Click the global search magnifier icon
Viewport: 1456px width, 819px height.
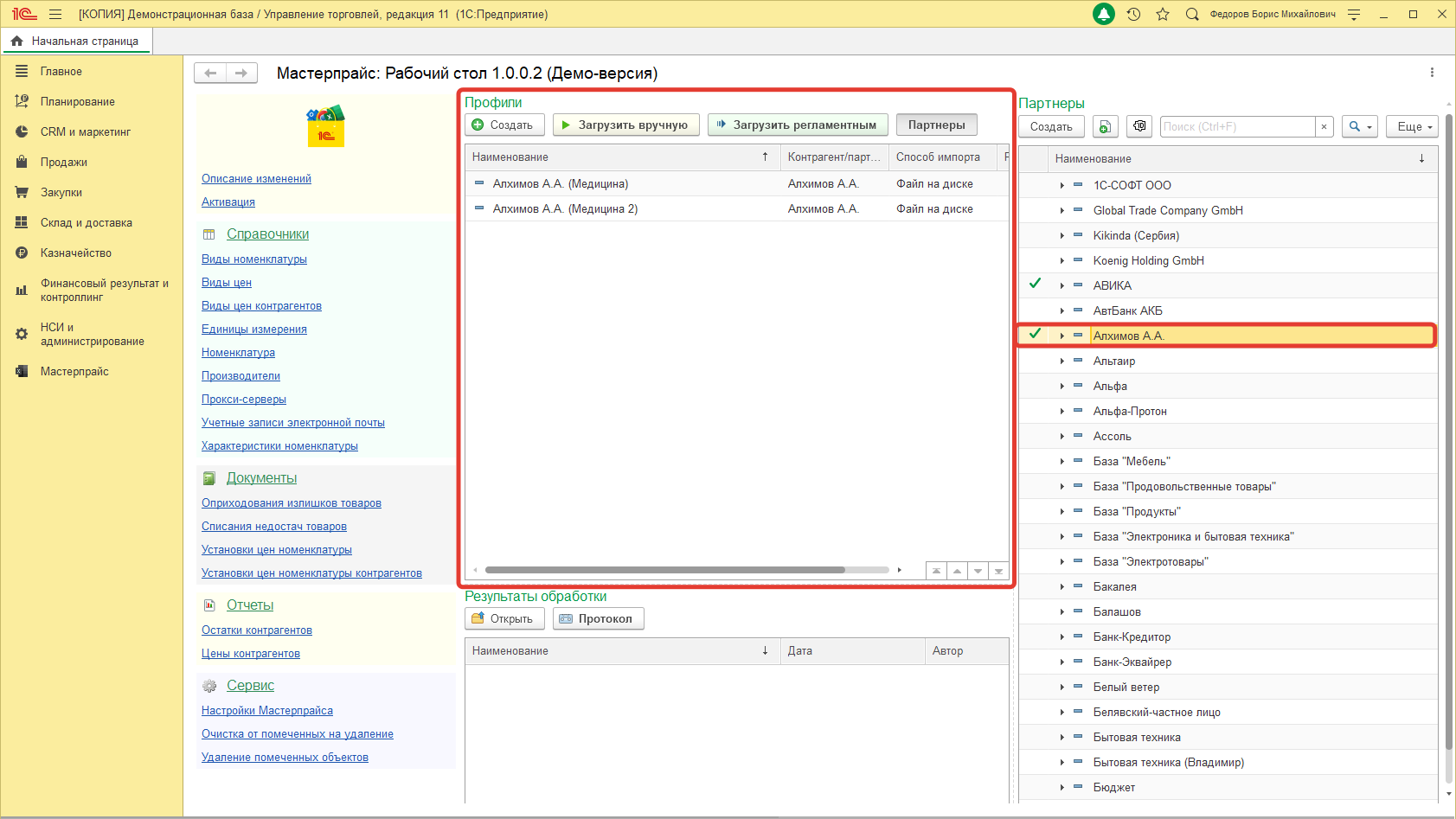pyautogui.click(x=1192, y=14)
